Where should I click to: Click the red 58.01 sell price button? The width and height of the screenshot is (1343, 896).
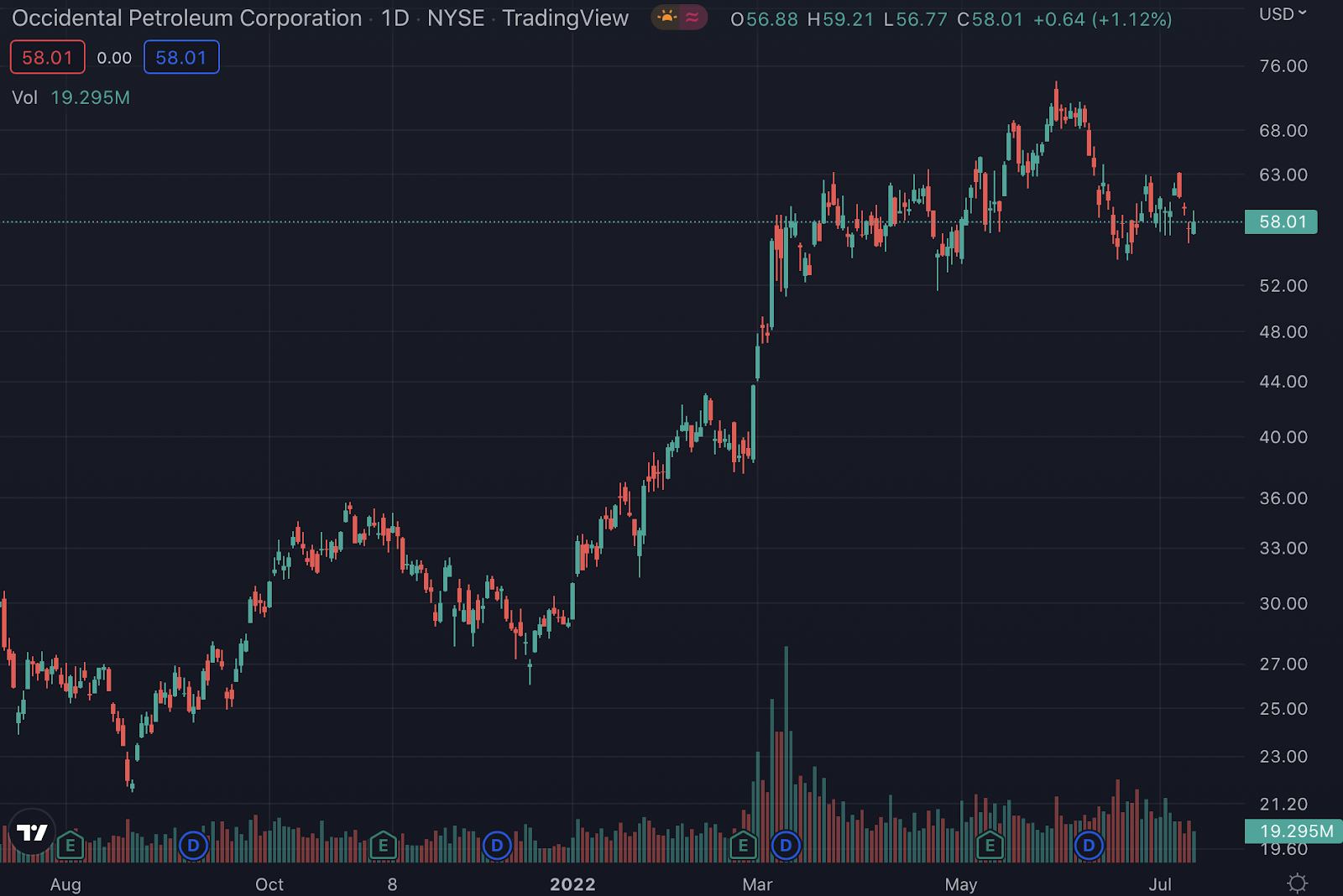click(x=48, y=57)
